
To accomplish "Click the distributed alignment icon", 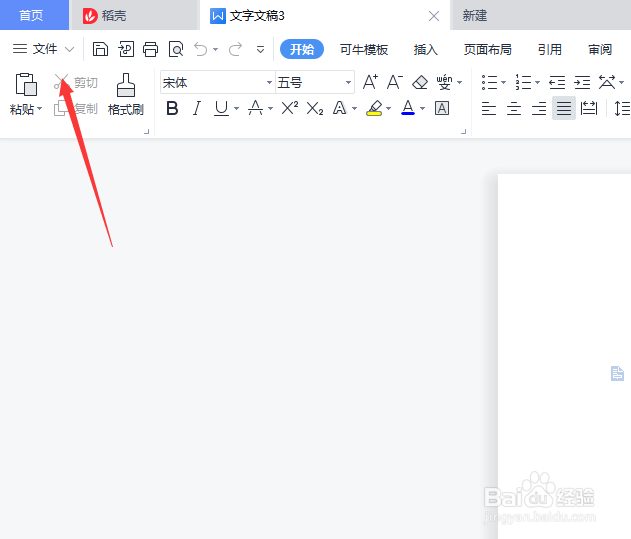I will pos(589,108).
